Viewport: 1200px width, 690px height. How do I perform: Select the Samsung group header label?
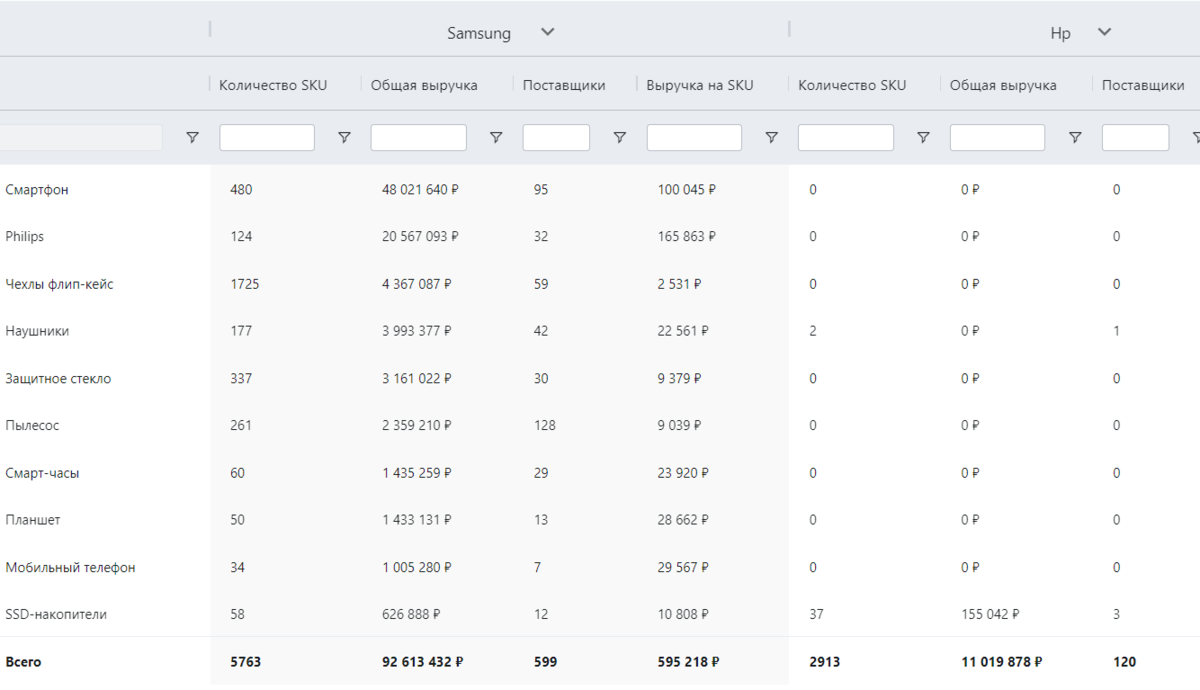click(x=479, y=33)
